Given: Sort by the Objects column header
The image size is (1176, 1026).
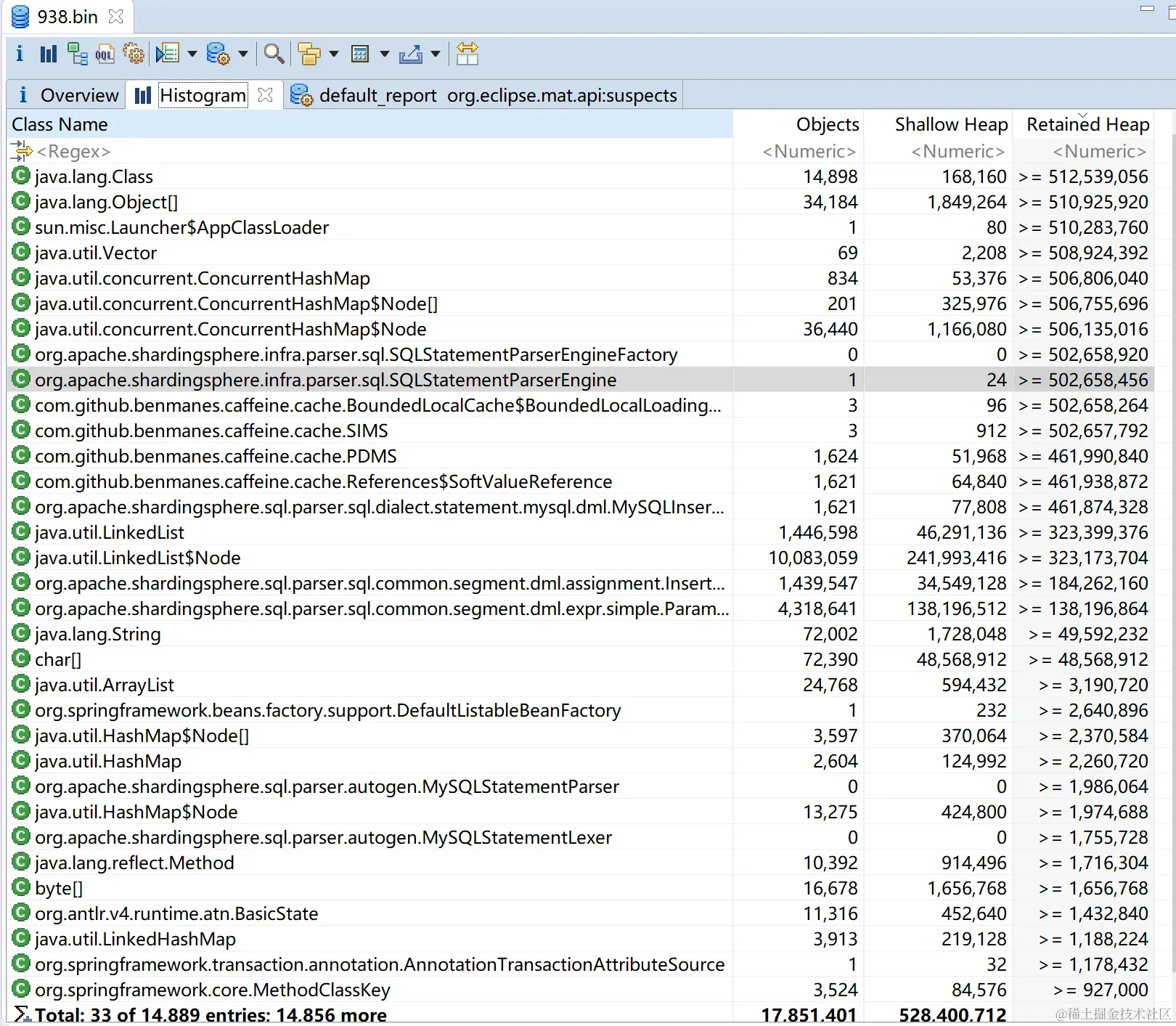Looking at the screenshot, I should pyautogui.click(x=799, y=124).
